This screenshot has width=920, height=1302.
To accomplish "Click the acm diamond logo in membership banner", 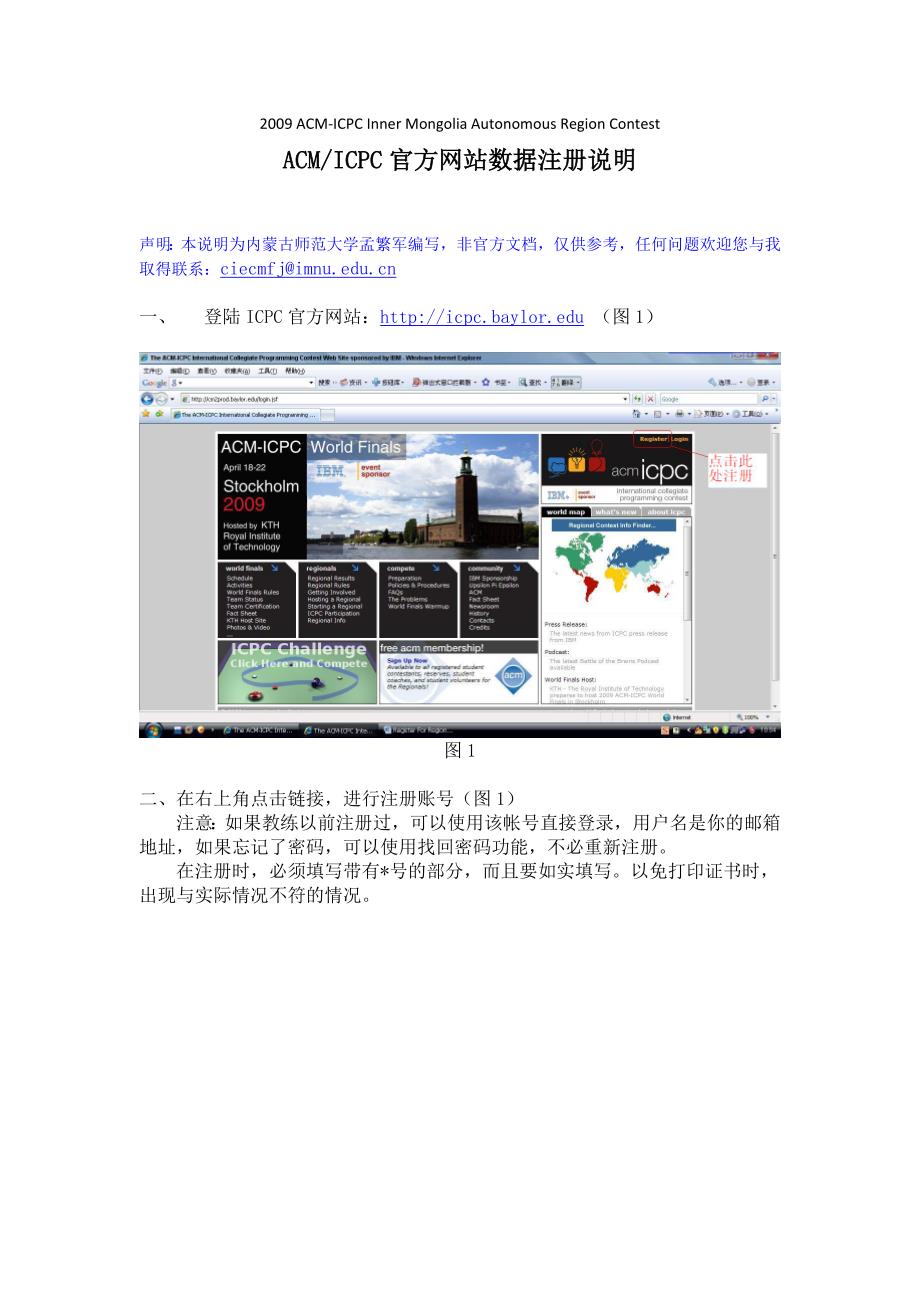I will [513, 675].
